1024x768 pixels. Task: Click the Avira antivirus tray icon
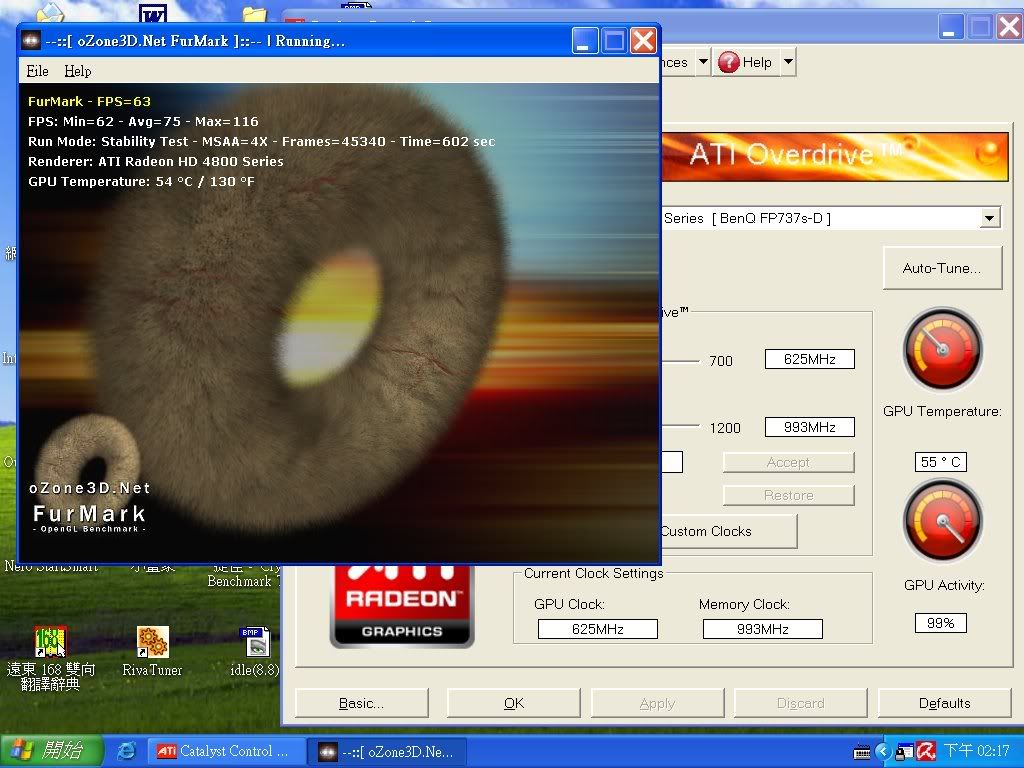926,751
